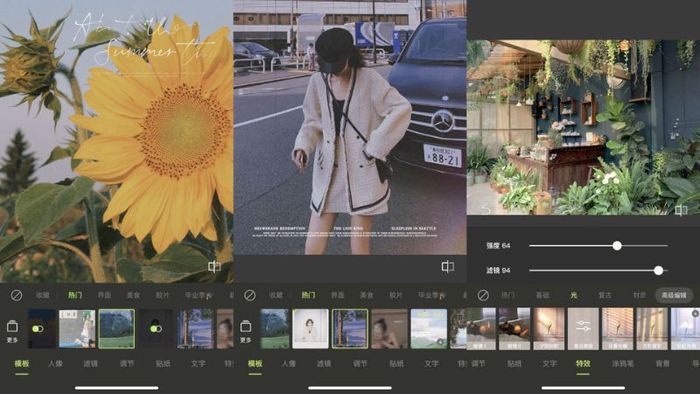This screenshot has height=394, width=700.
Task: Select 收藏 category on the street portrait screen
Action: [276, 295]
